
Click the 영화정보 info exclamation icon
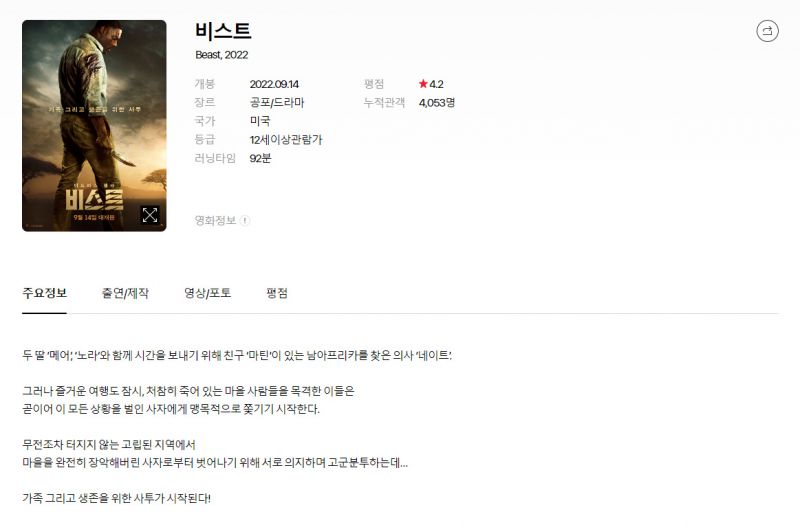coord(245,220)
